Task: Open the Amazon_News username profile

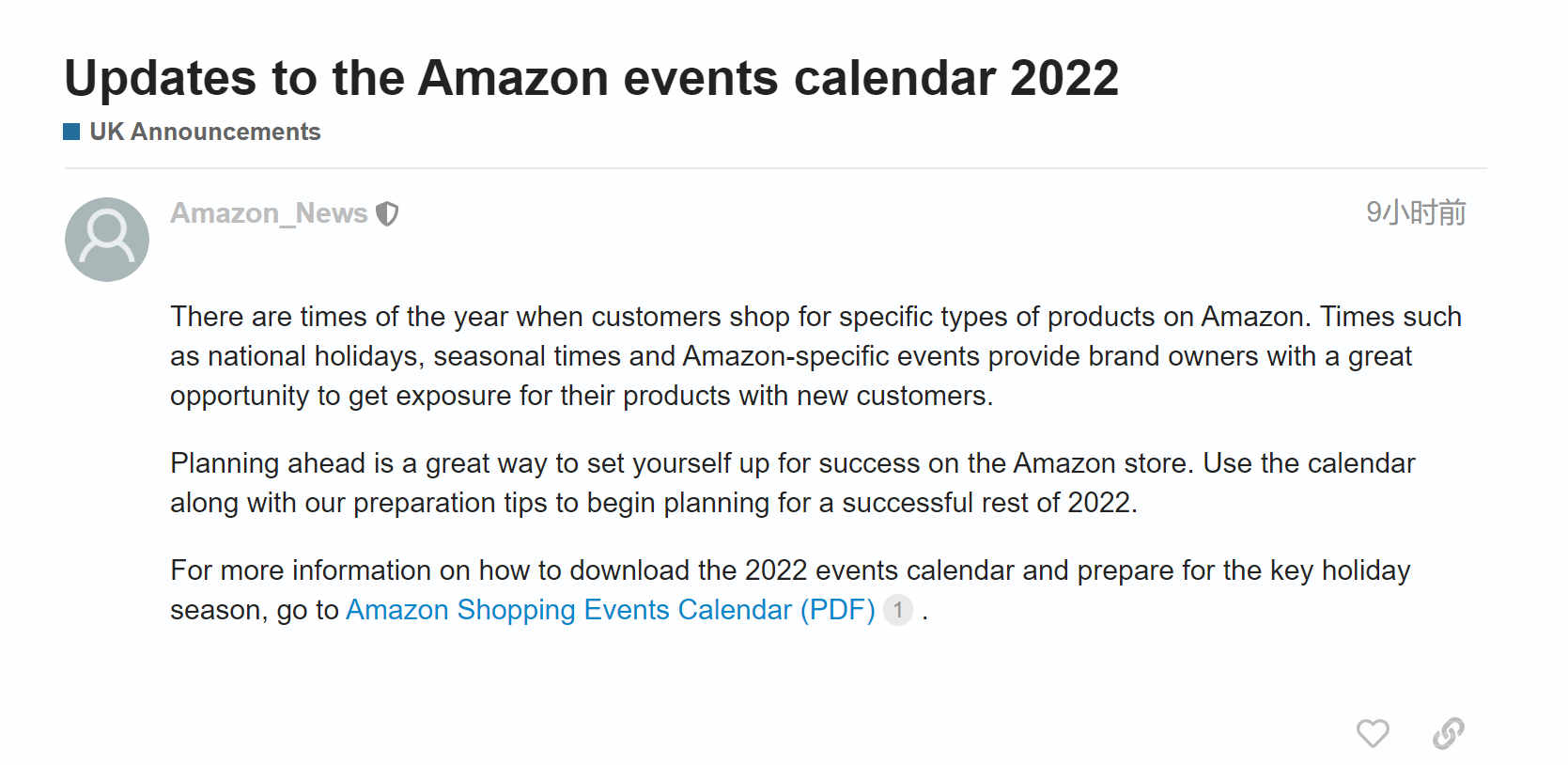Action: click(x=269, y=213)
